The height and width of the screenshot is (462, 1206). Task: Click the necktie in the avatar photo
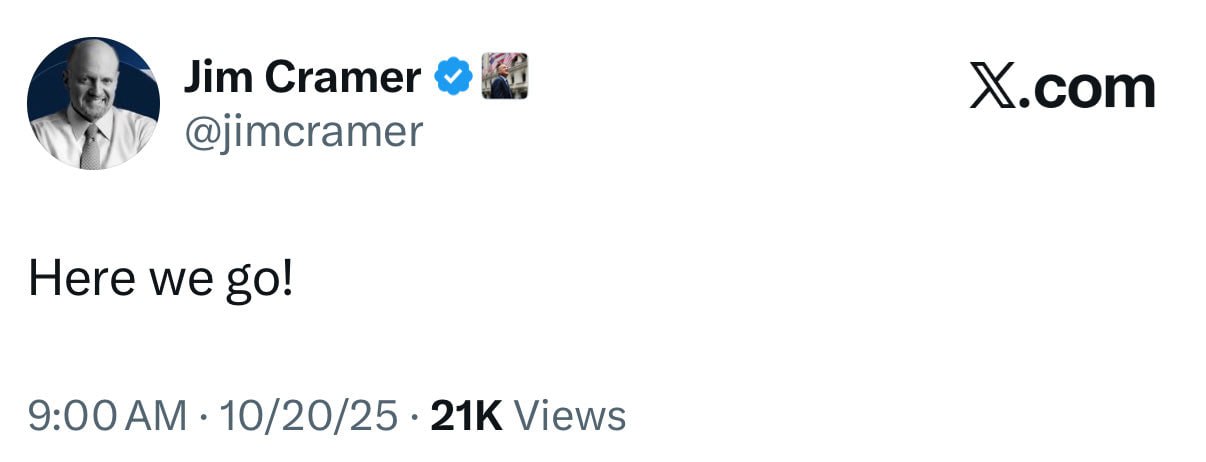click(x=91, y=148)
